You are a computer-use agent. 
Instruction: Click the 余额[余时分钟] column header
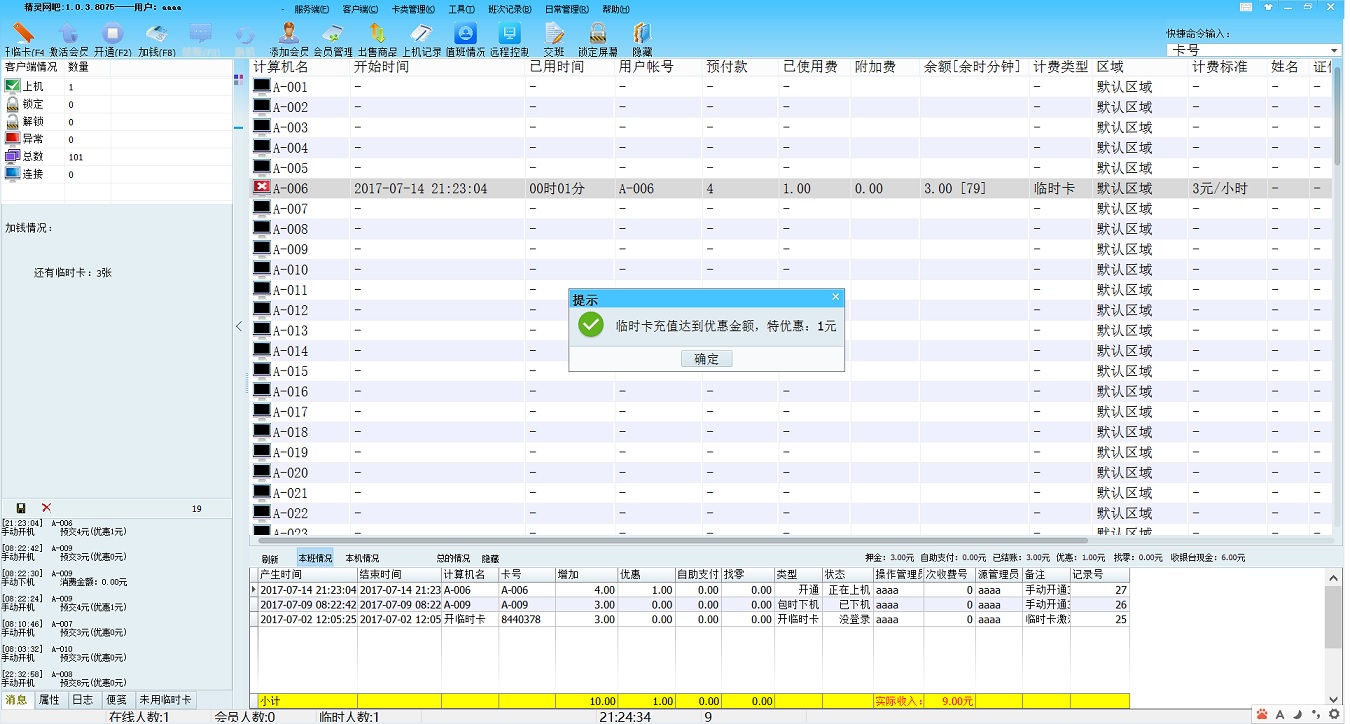pyautogui.click(x=974, y=67)
